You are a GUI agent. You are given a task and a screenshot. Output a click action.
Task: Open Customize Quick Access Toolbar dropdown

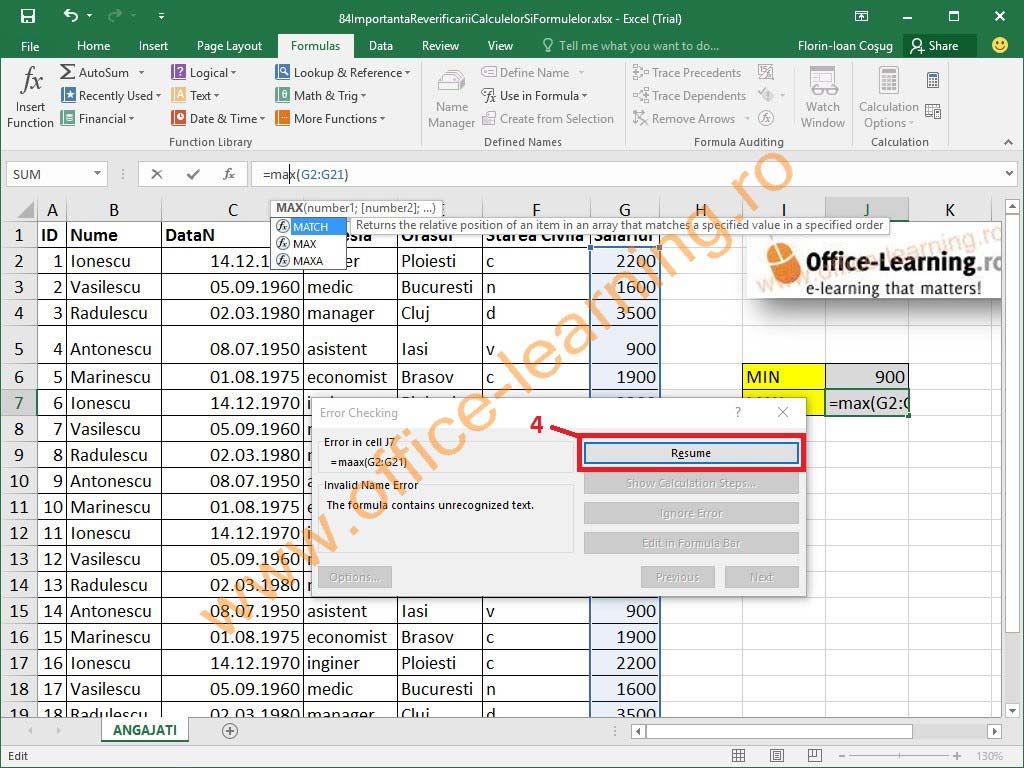(161, 16)
